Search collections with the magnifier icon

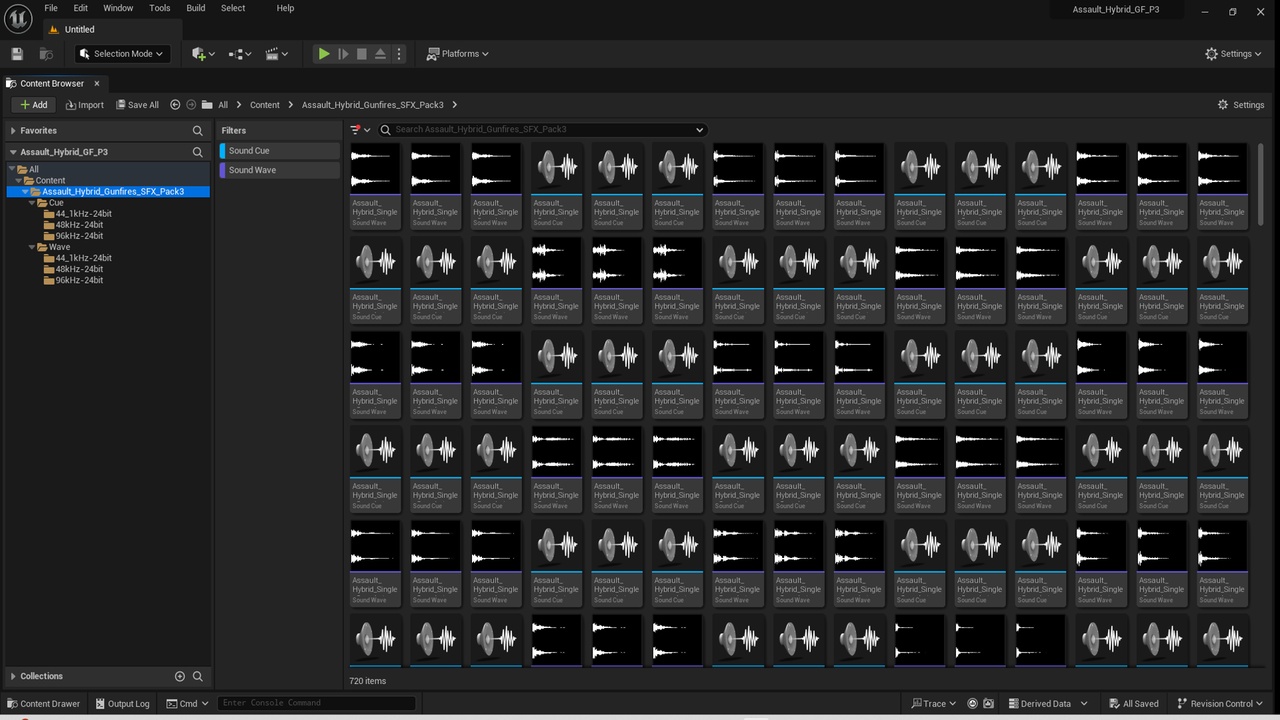pyautogui.click(x=198, y=677)
